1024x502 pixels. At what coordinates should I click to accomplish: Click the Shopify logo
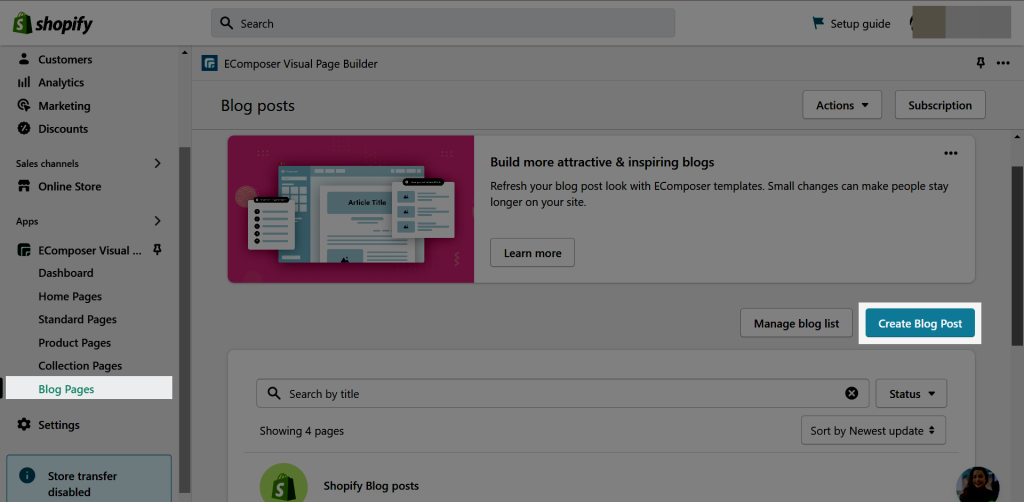point(53,24)
